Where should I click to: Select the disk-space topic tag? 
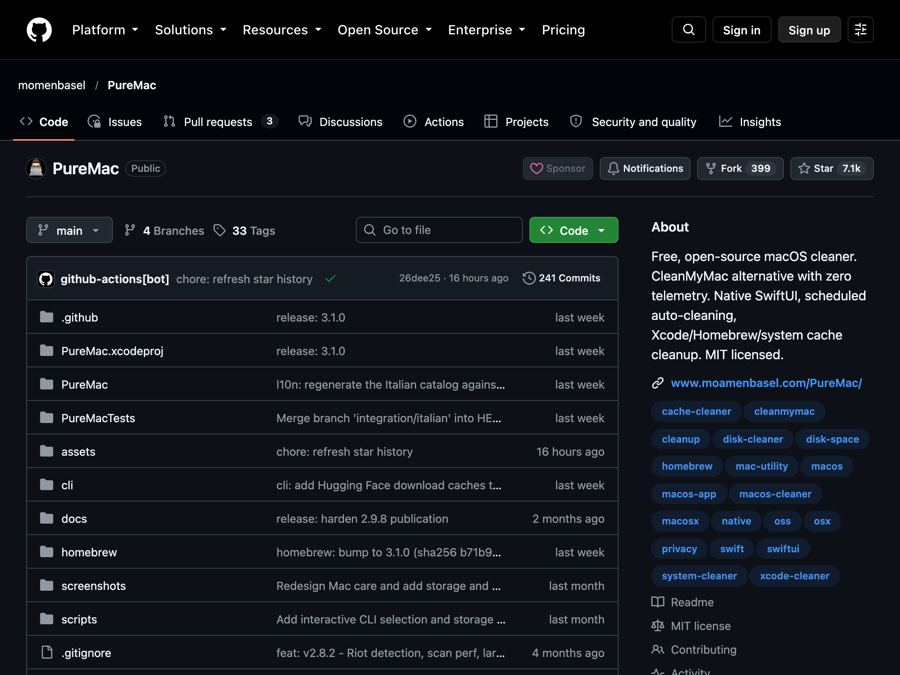tap(832, 439)
